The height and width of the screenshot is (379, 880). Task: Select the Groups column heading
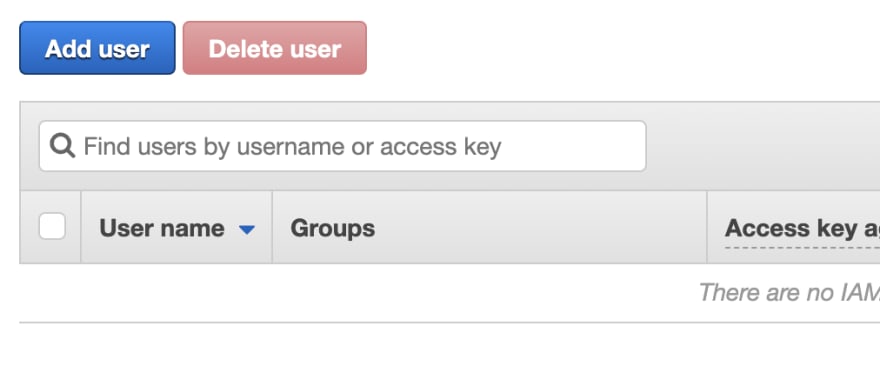333,228
